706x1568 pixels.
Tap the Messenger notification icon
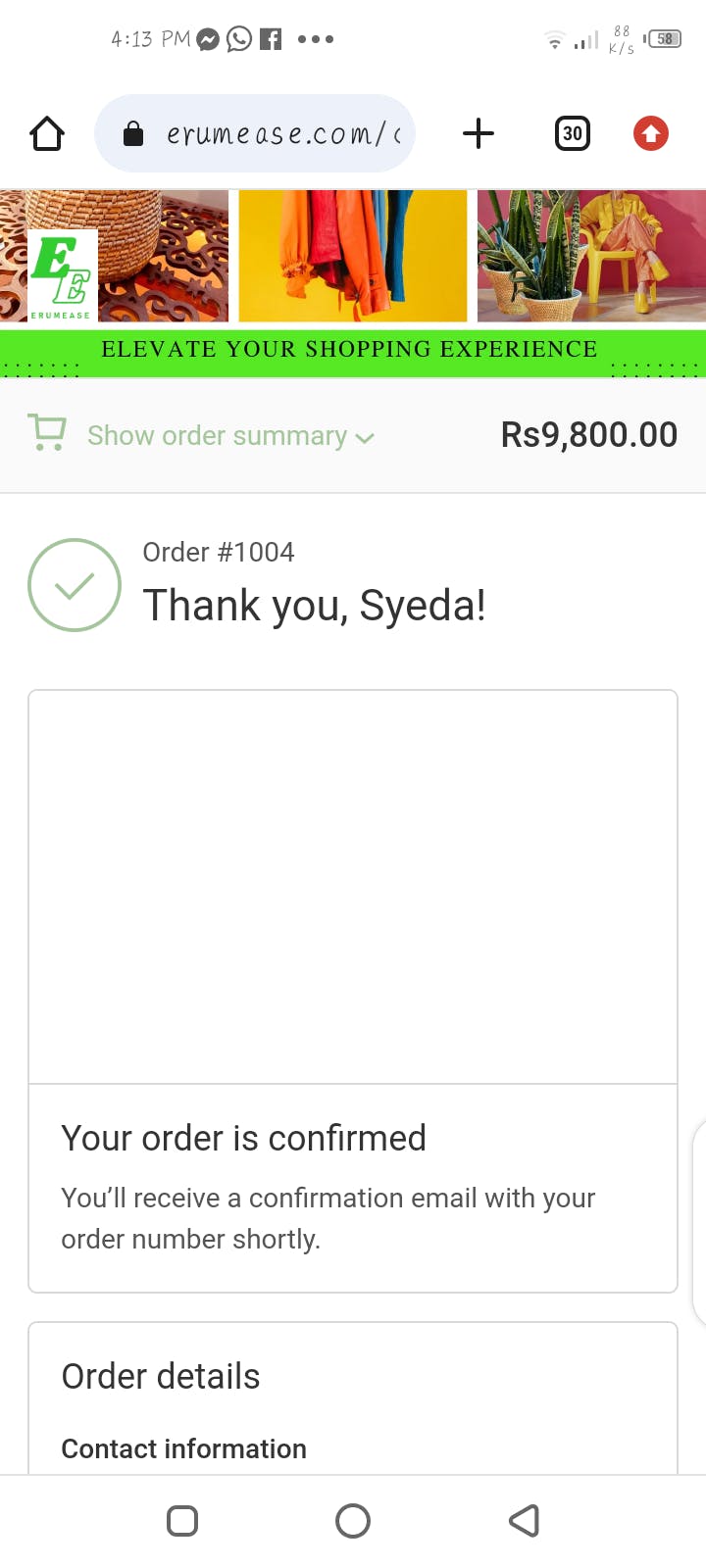pyautogui.click(x=208, y=39)
